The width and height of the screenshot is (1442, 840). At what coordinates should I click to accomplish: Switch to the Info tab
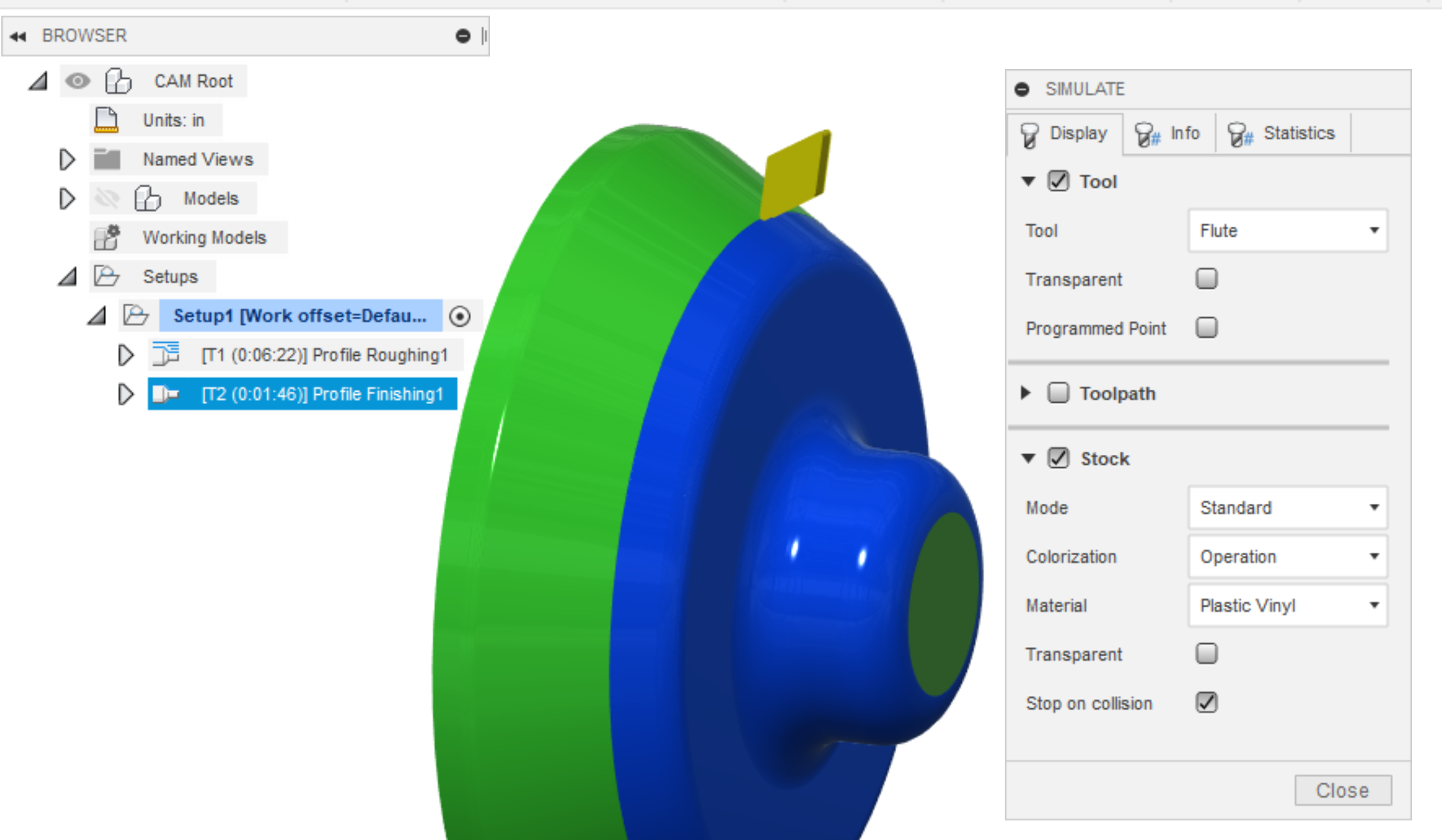point(1168,134)
